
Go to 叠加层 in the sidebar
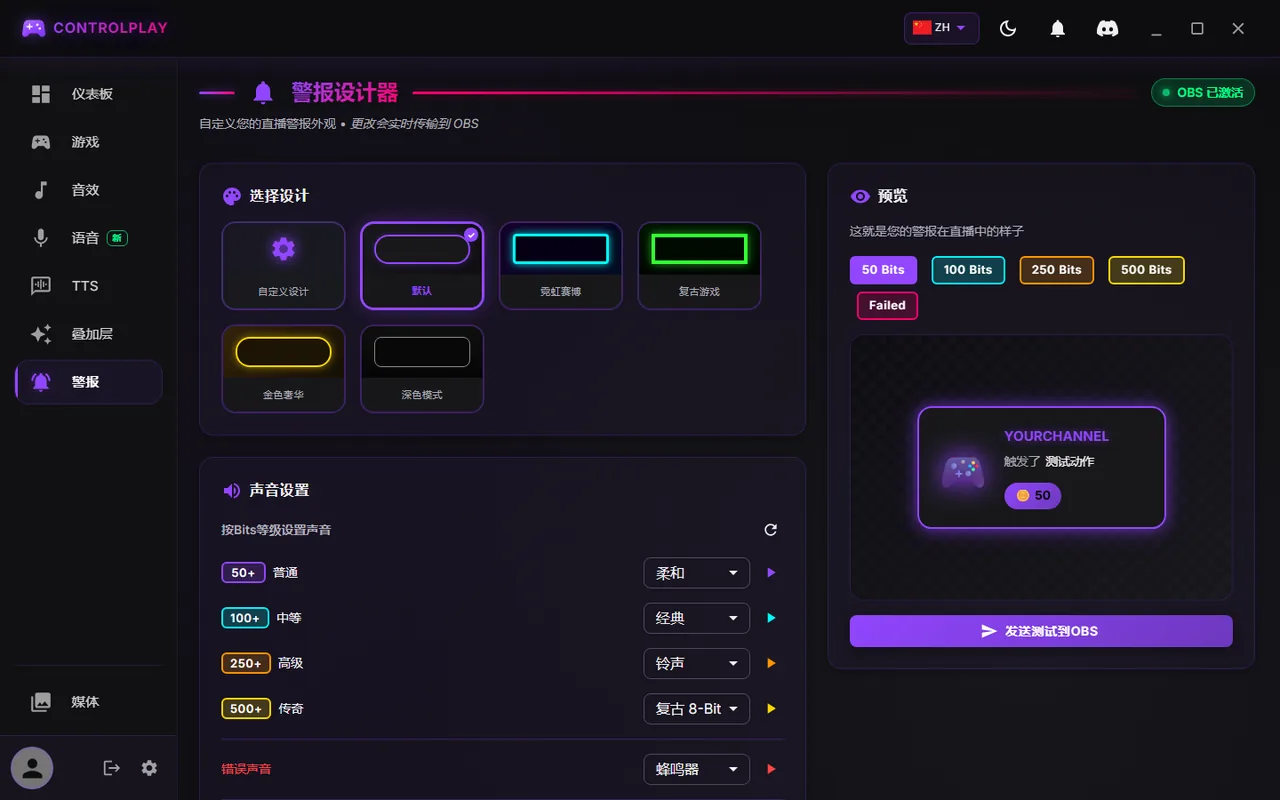[89, 334]
